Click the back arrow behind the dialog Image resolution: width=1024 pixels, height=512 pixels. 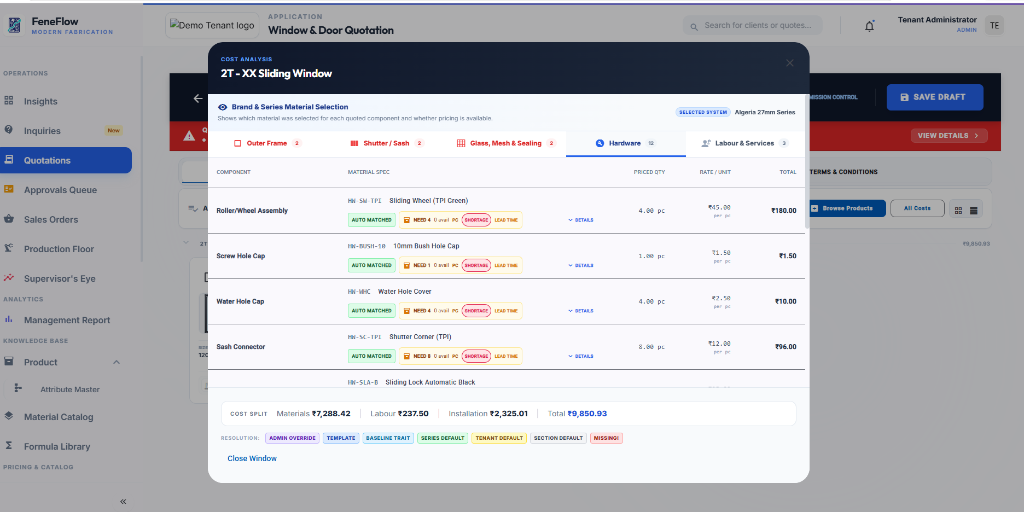pyautogui.click(x=198, y=99)
